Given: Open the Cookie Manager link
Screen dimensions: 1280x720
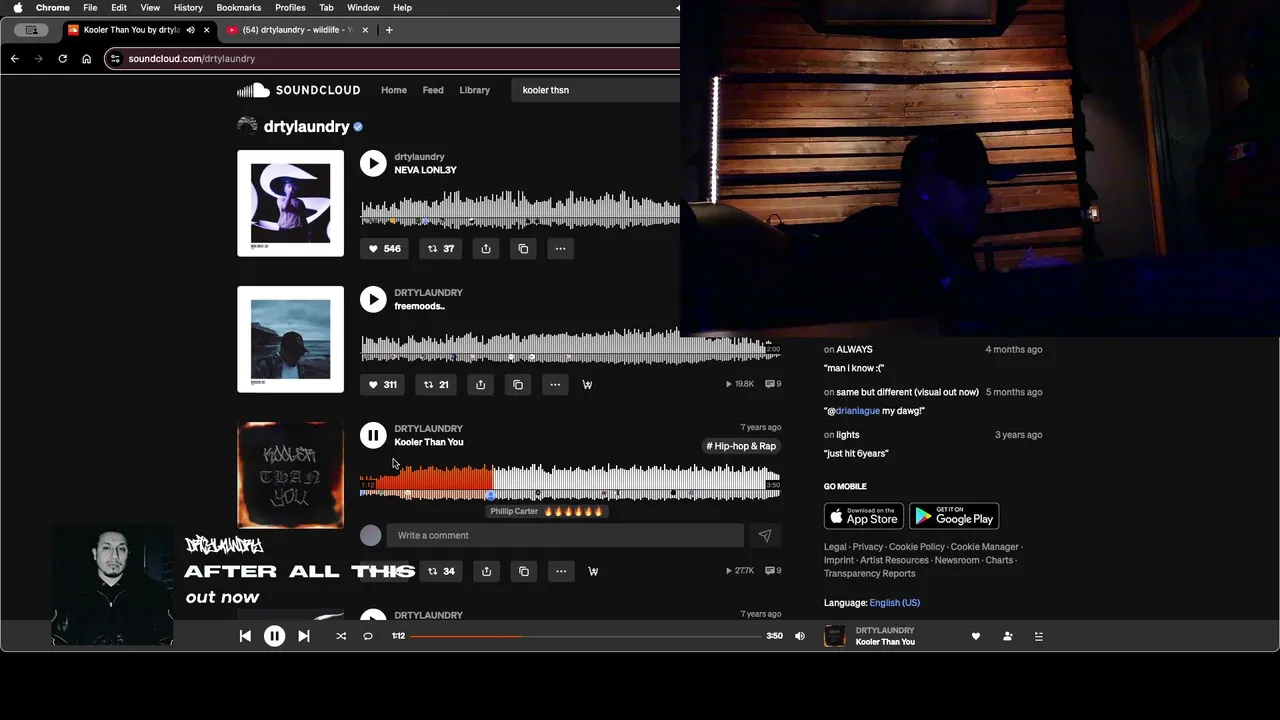Looking at the screenshot, I should coord(984,547).
